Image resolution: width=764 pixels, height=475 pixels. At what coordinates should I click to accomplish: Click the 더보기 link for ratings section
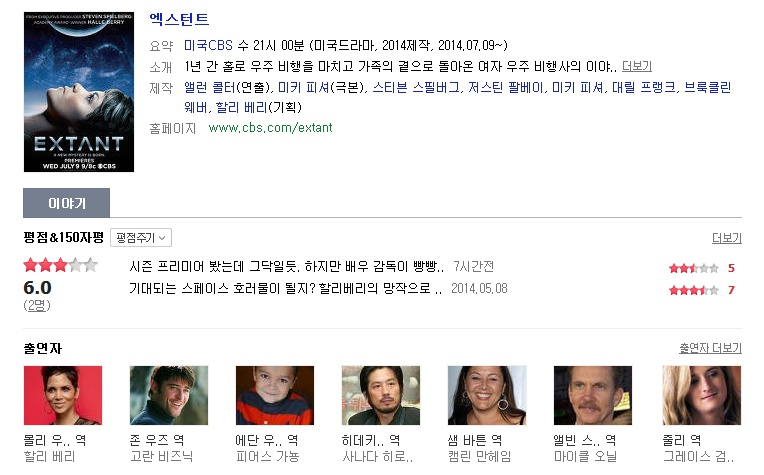tap(726, 238)
